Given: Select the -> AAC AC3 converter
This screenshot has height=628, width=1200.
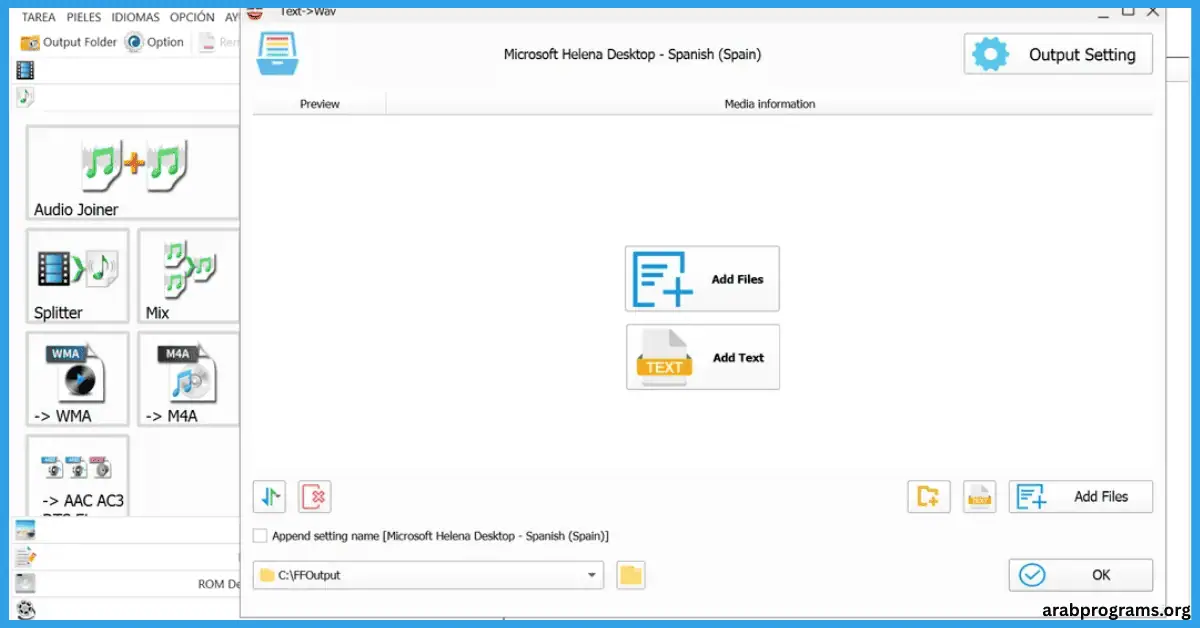Looking at the screenshot, I should pyautogui.click(x=78, y=474).
